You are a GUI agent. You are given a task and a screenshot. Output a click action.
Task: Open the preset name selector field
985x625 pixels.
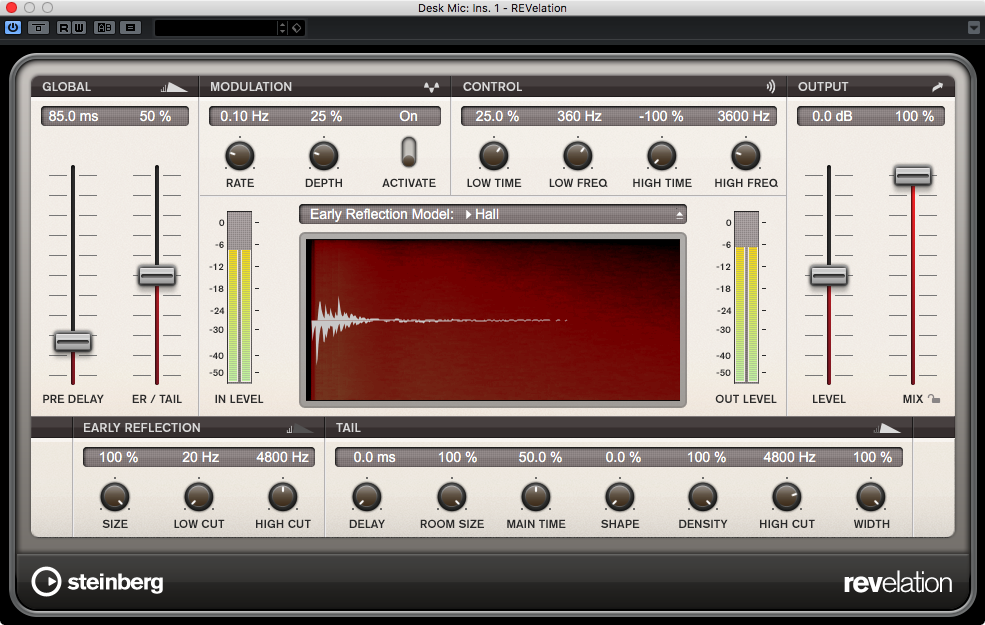(x=215, y=27)
